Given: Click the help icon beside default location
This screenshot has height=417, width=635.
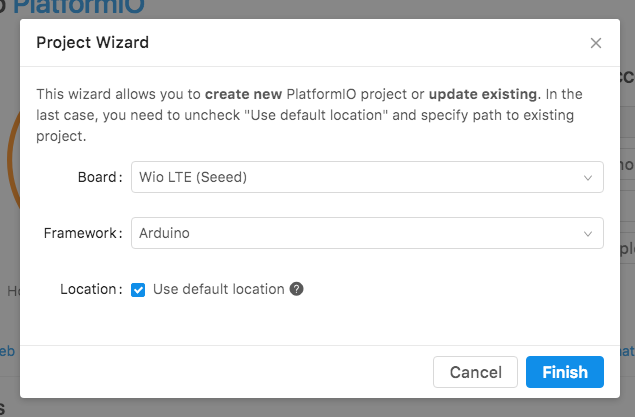Looking at the screenshot, I should (x=296, y=289).
